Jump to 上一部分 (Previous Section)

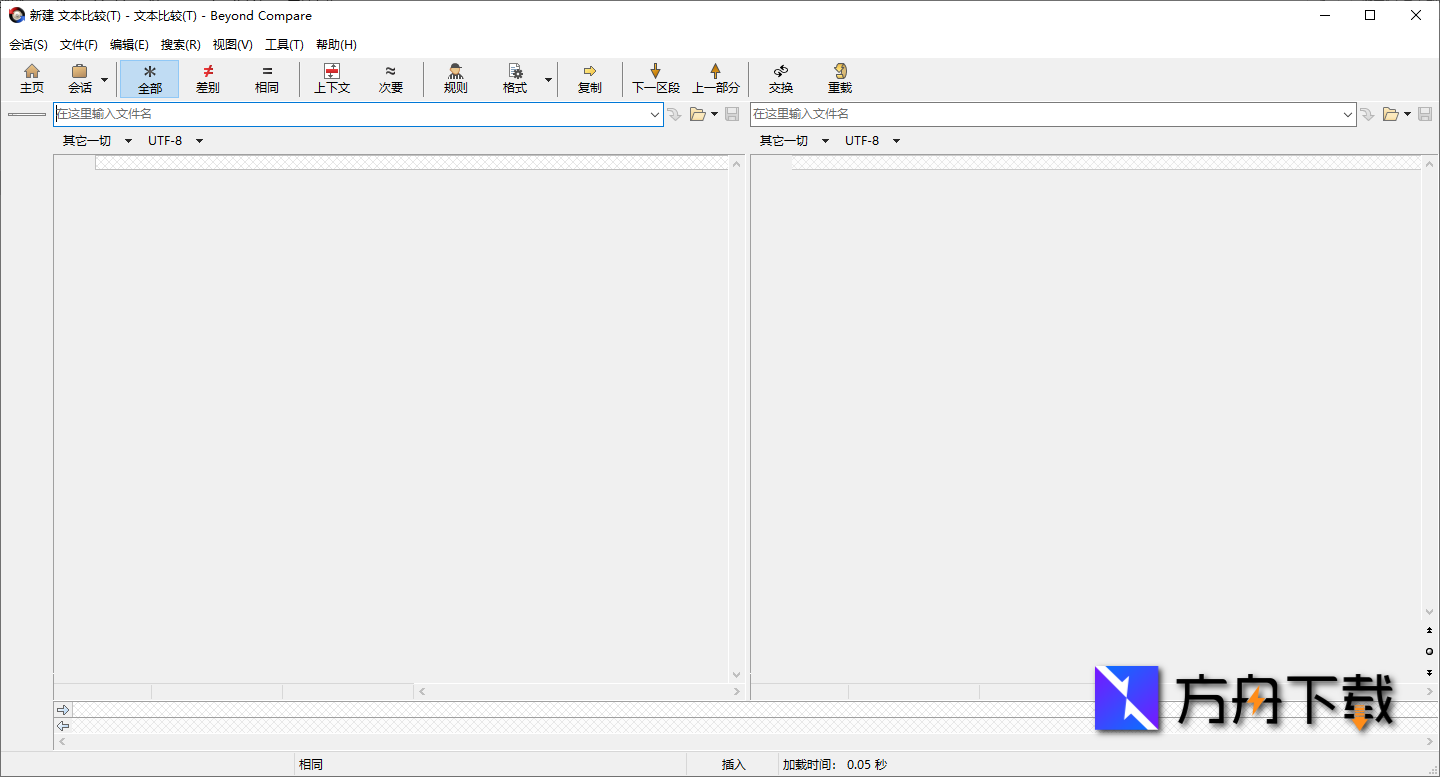point(715,78)
